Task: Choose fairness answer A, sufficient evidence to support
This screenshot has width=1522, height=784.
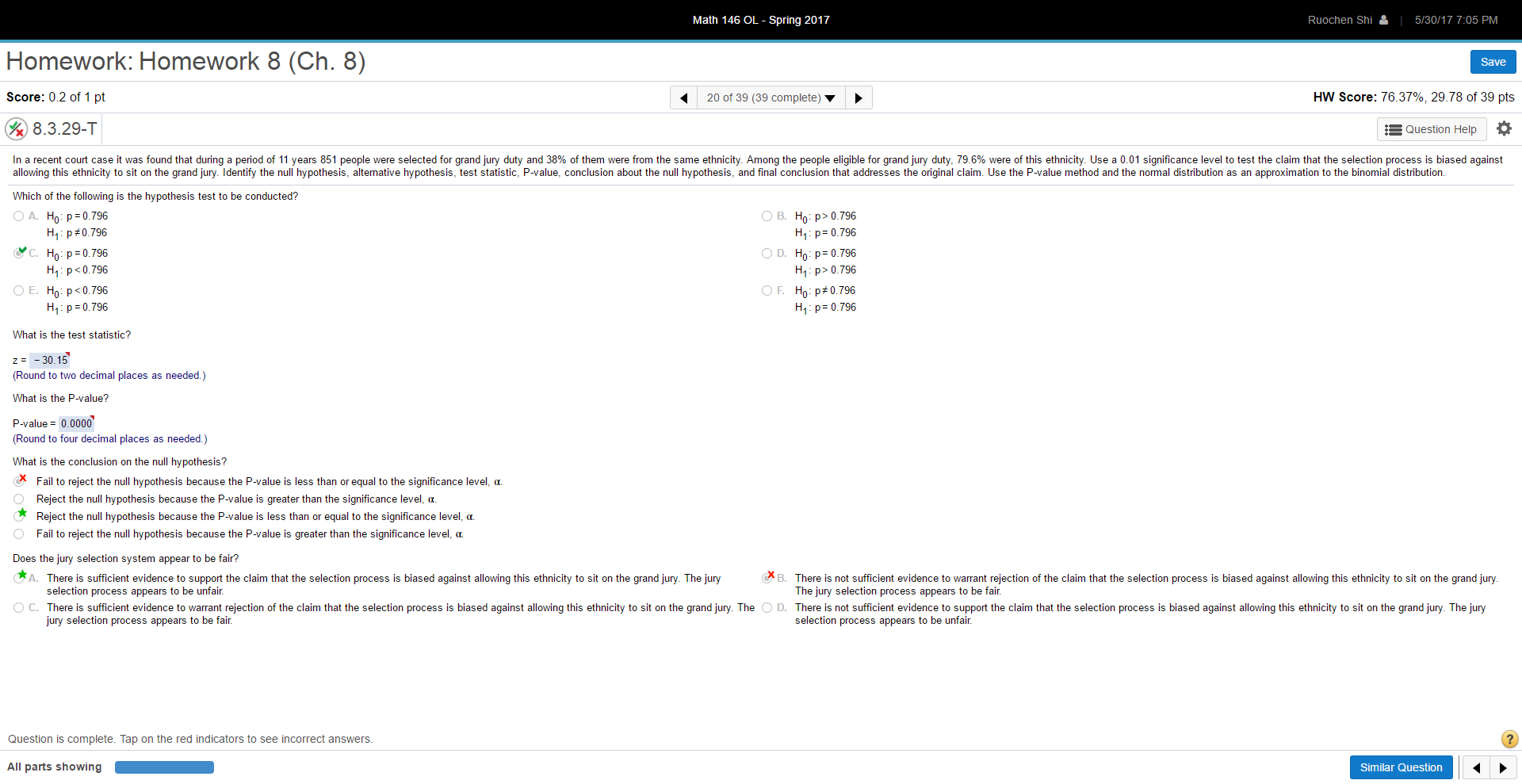Action: coord(19,578)
